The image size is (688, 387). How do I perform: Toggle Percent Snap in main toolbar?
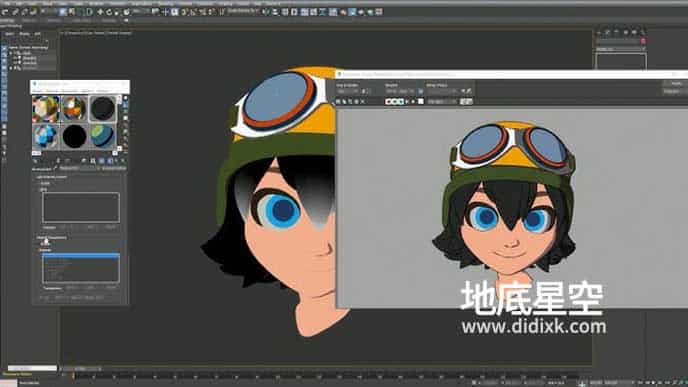[203, 12]
